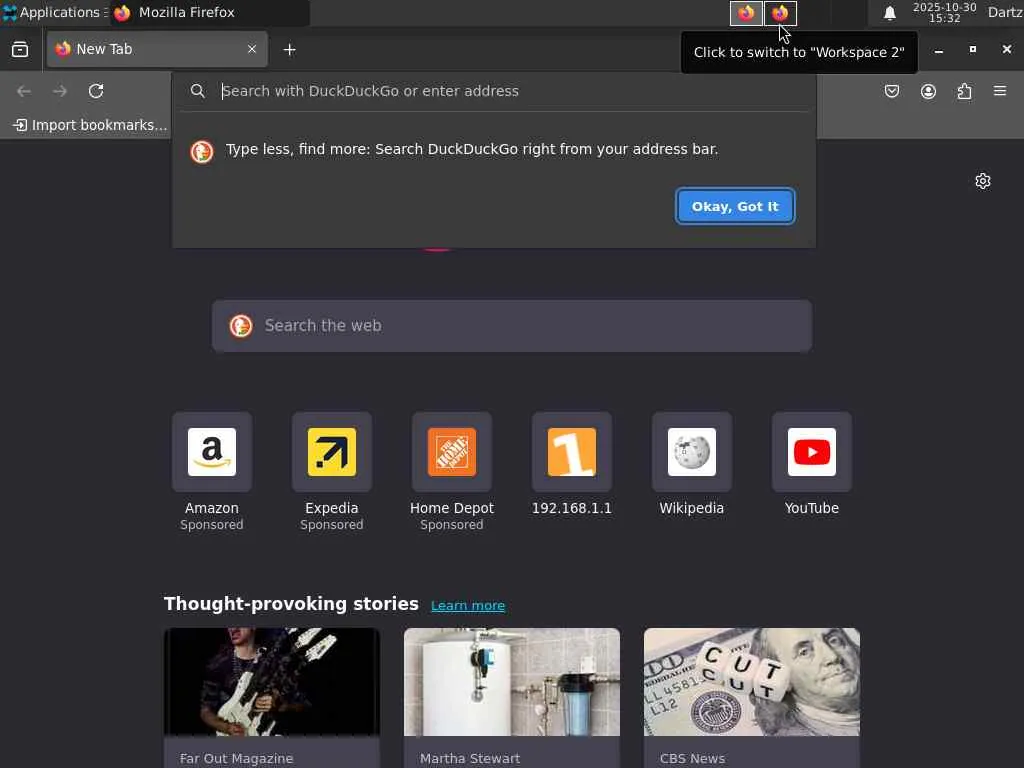Open the list all tabs icon

20,50
